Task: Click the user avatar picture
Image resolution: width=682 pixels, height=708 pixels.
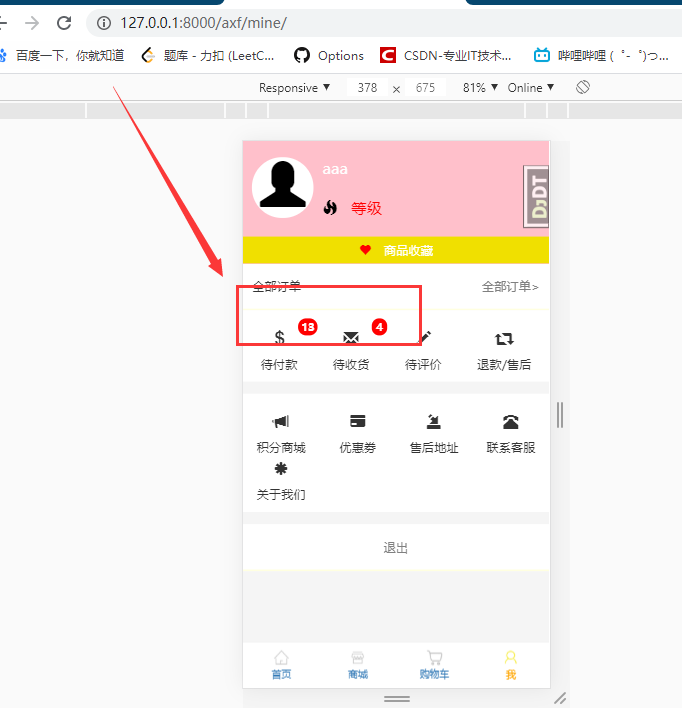Action: click(283, 187)
